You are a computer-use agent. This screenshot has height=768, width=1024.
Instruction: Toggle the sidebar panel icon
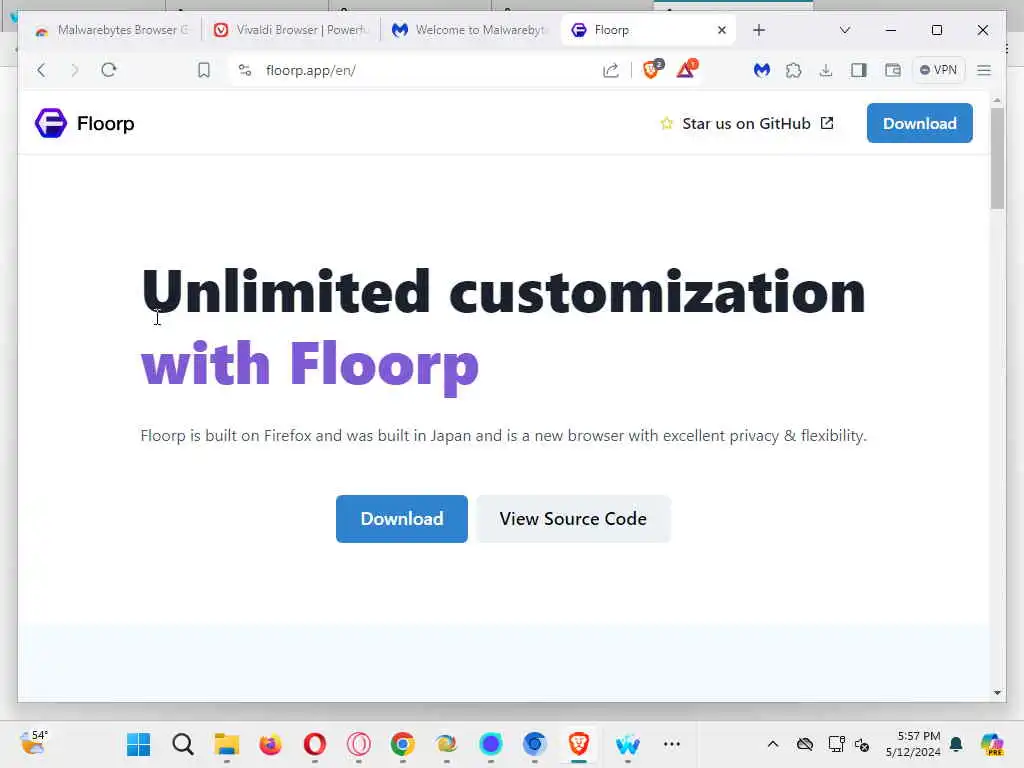(x=859, y=70)
